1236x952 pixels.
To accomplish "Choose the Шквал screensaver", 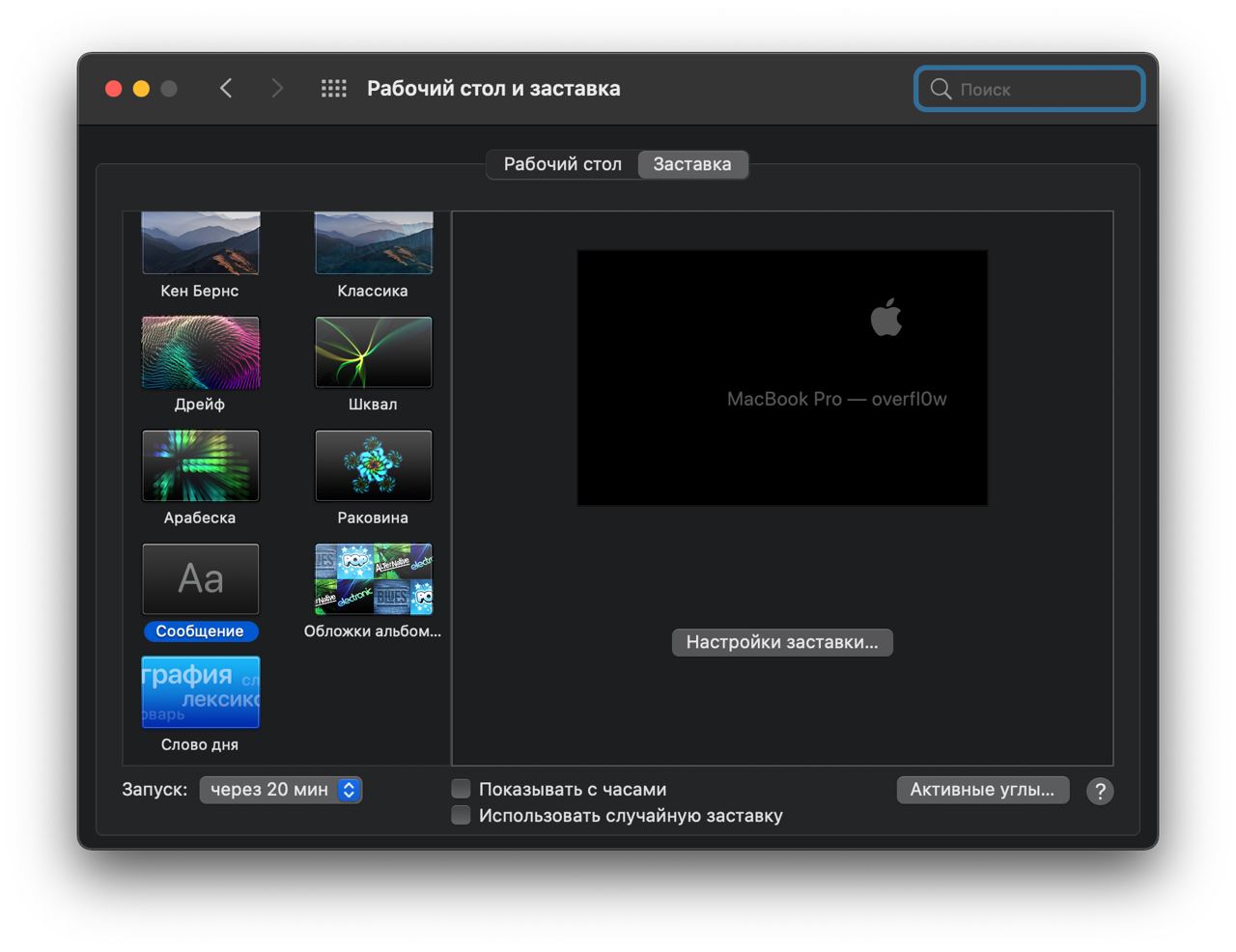I will tap(374, 352).
